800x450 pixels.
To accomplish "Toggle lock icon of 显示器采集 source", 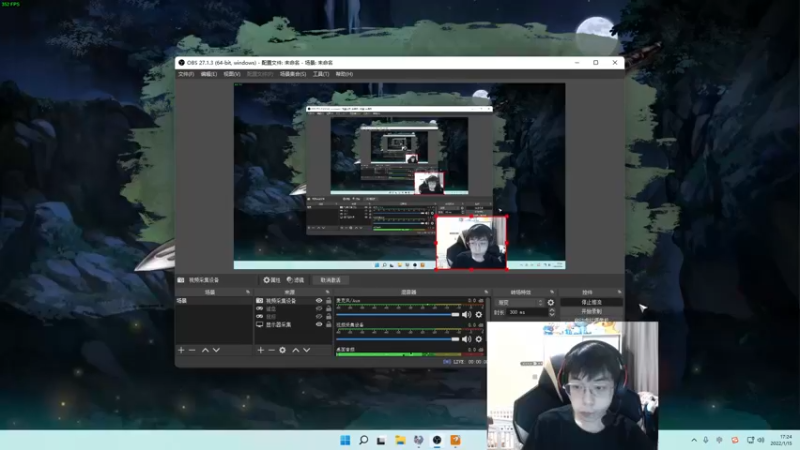I will click(x=329, y=324).
